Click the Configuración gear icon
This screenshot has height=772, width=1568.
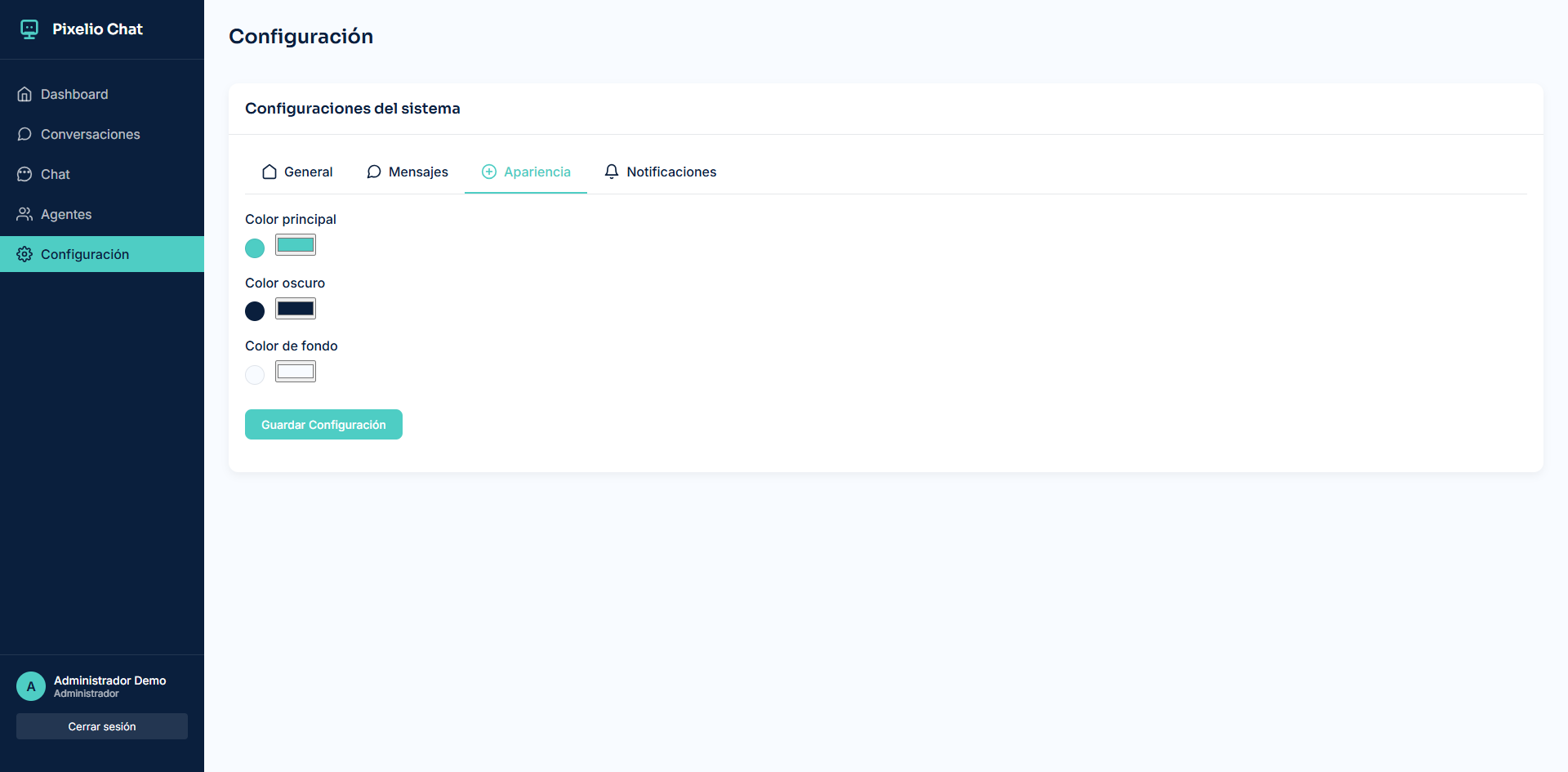coord(24,254)
